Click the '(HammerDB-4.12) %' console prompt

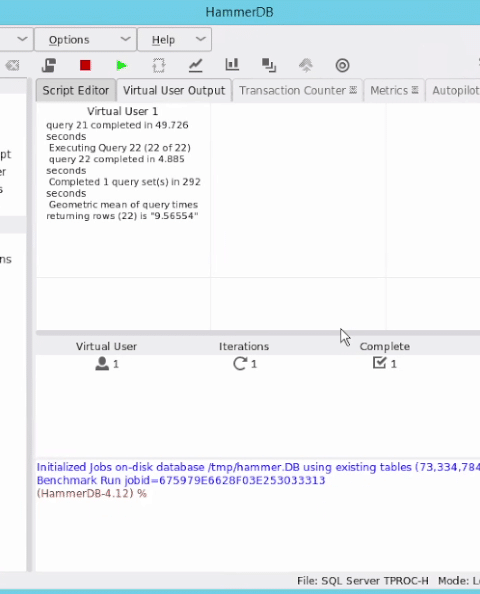[x=92, y=494]
